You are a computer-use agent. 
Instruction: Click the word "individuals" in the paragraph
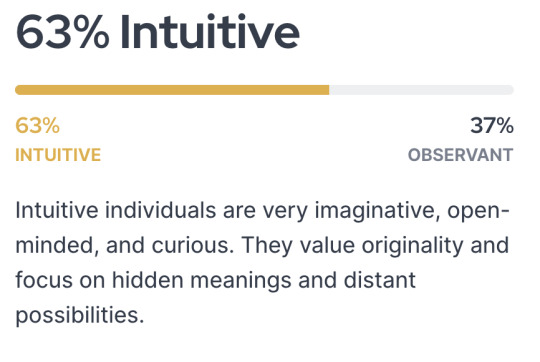click(x=160, y=210)
